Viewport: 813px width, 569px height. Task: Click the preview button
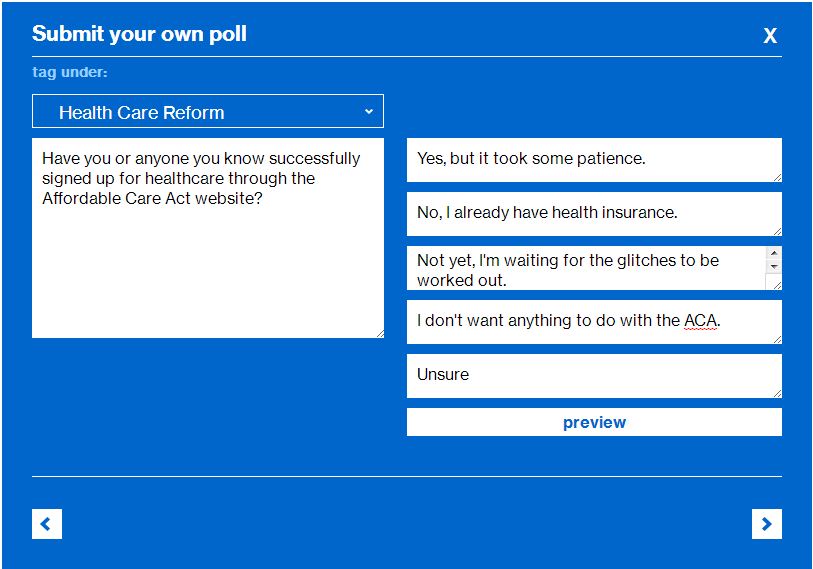pos(594,422)
